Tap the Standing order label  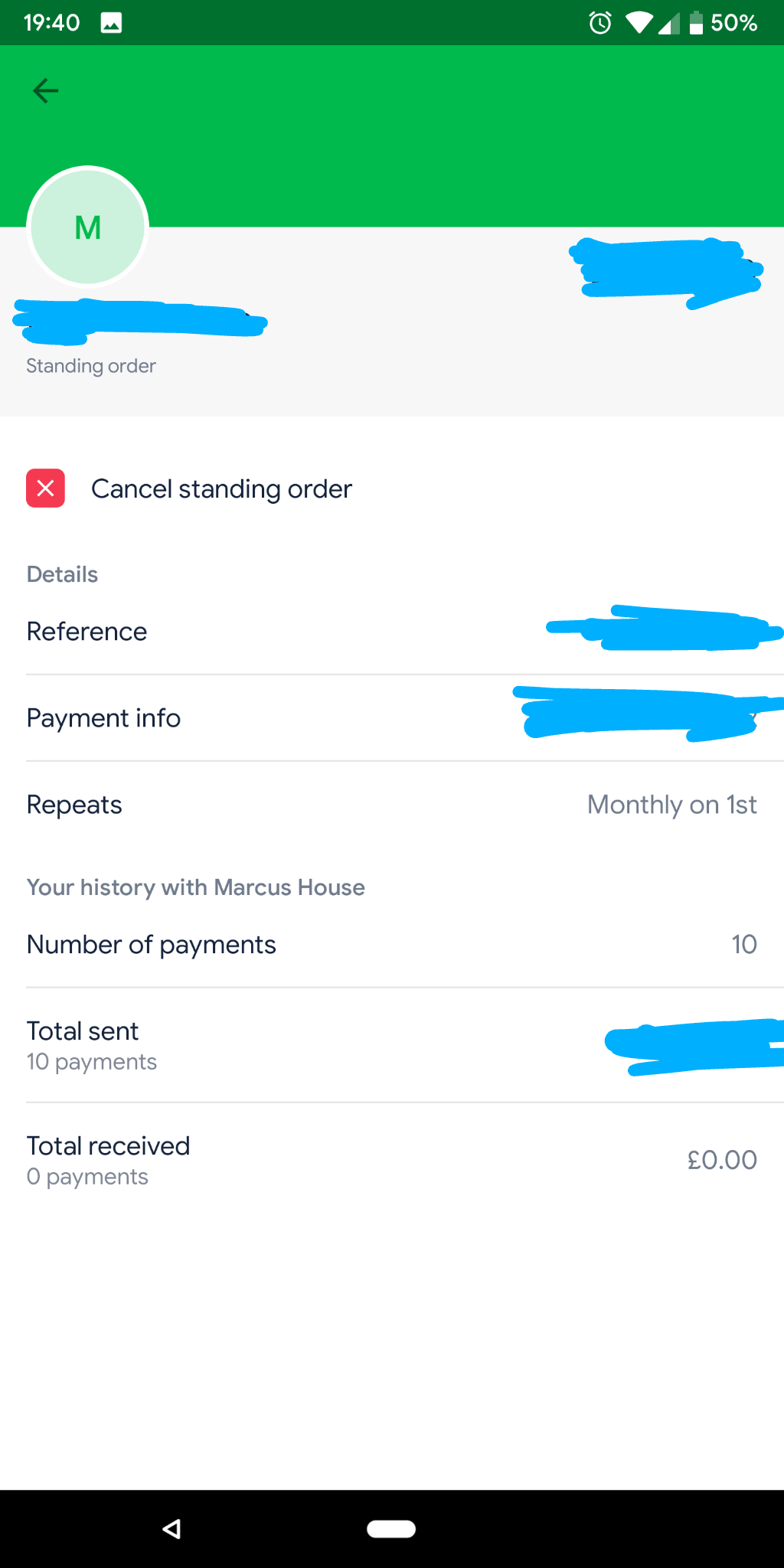tap(91, 366)
